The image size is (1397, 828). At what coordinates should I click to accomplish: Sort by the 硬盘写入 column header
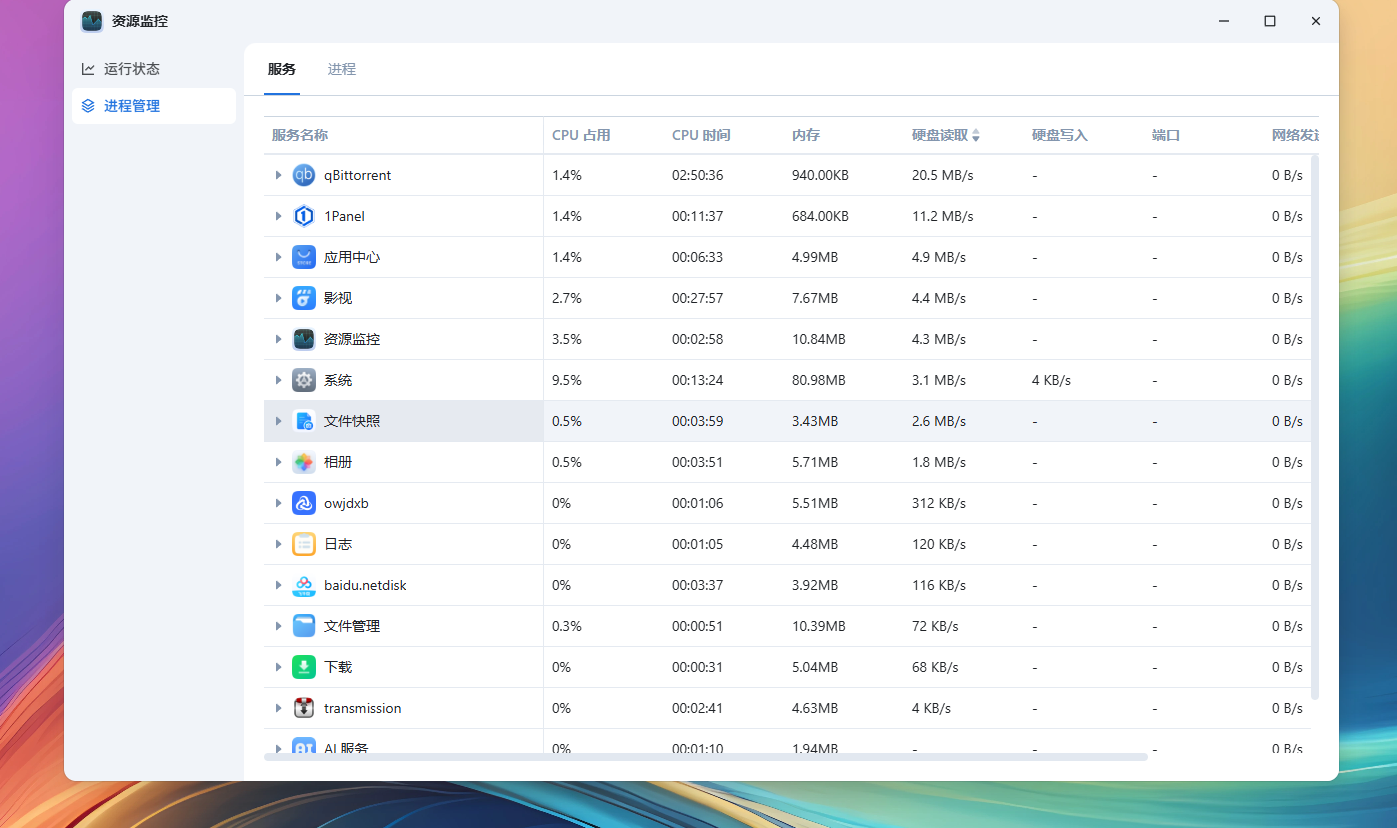[x=1060, y=135]
